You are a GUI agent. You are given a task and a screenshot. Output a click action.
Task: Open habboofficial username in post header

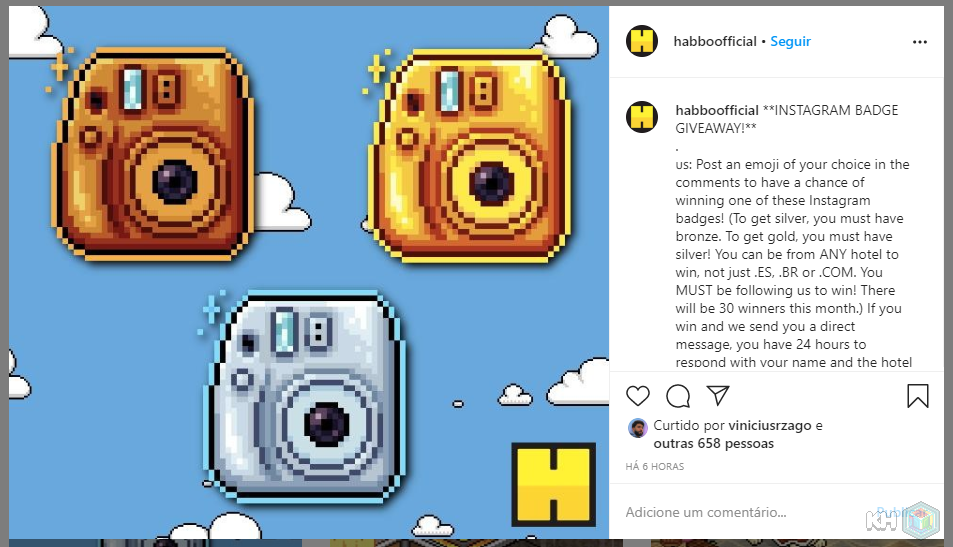pyautogui.click(x=715, y=41)
